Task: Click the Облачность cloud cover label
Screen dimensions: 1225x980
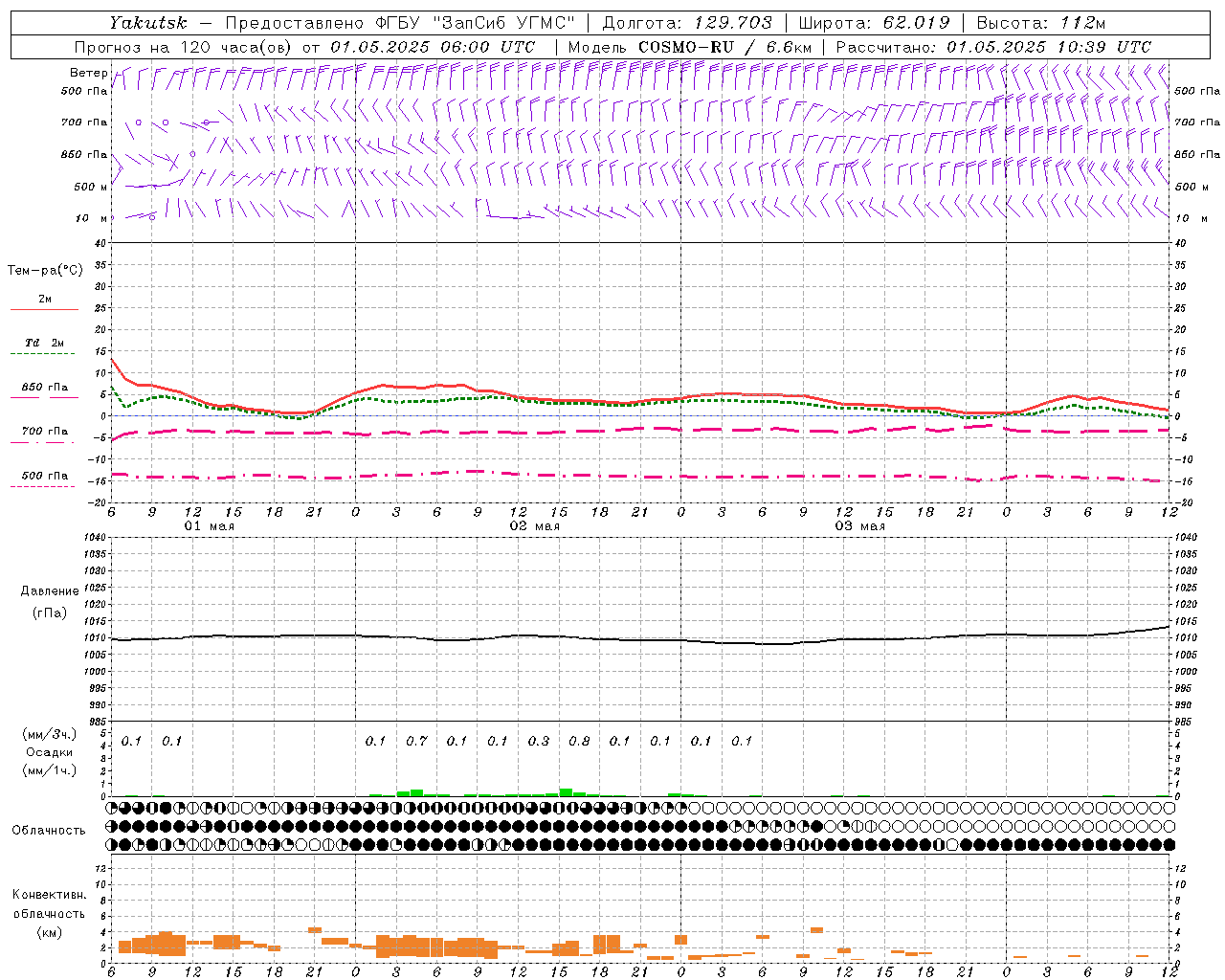Action: coord(49,830)
